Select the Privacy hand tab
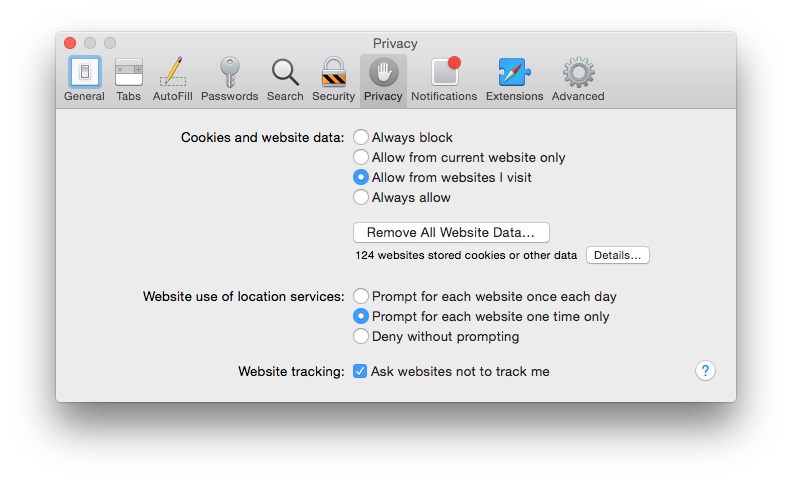This screenshot has width=792, height=482. 383,79
